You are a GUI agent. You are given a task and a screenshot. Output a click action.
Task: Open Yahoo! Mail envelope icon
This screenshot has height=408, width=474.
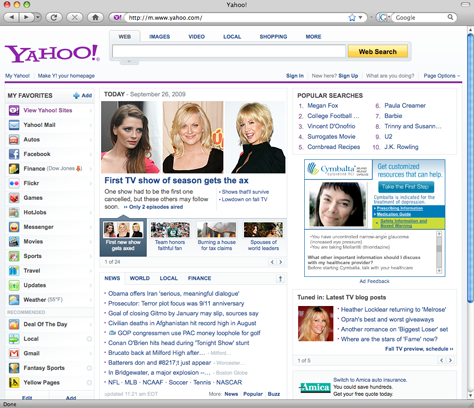click(x=14, y=125)
